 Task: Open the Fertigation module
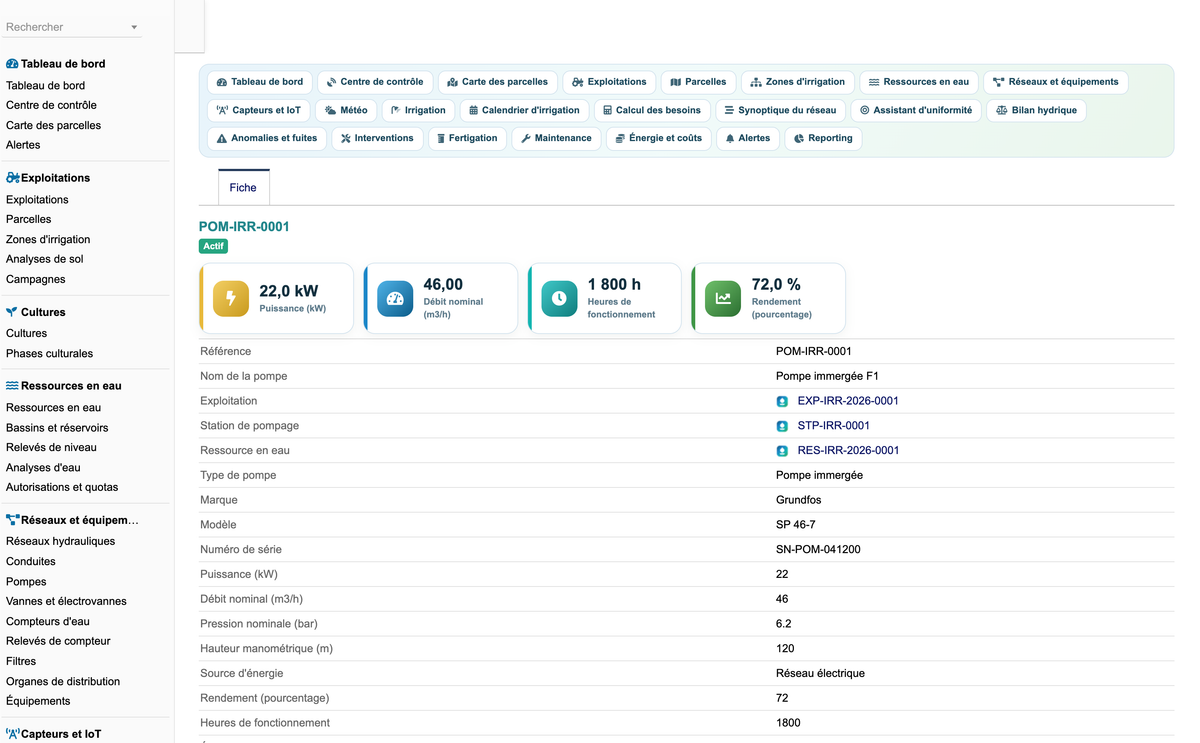click(x=467, y=138)
